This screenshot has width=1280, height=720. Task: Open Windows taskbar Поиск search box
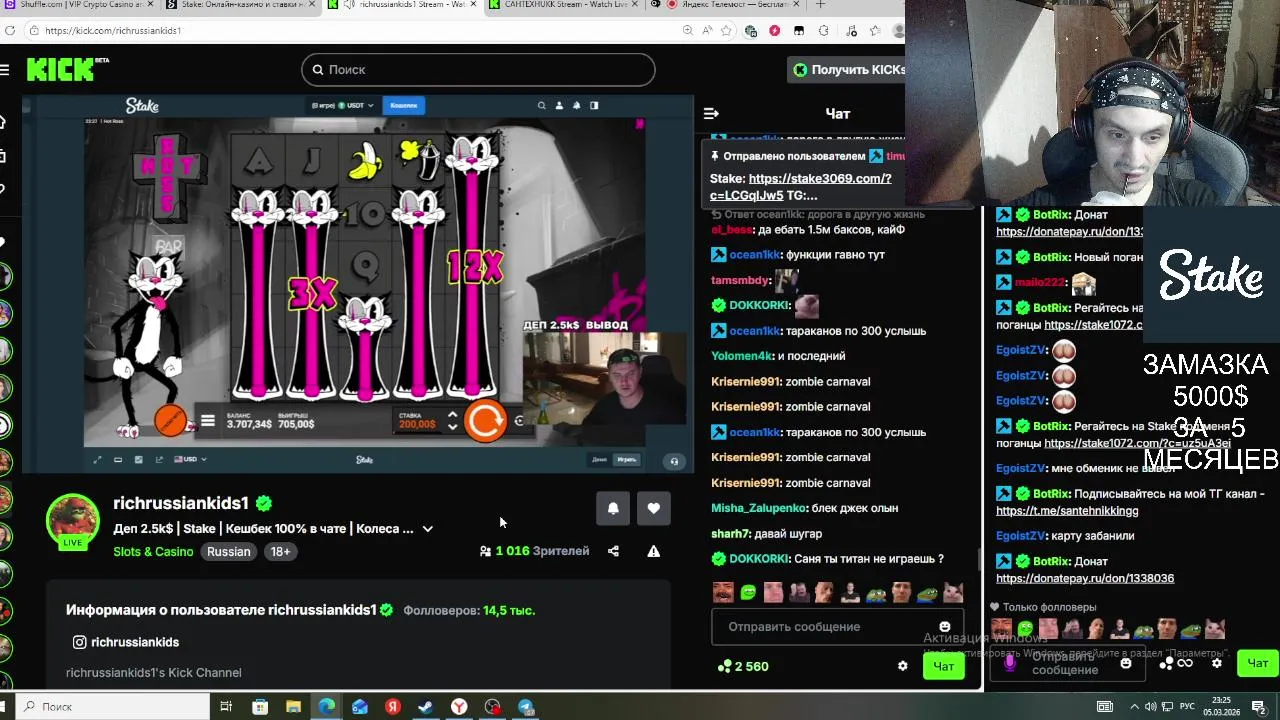point(110,707)
